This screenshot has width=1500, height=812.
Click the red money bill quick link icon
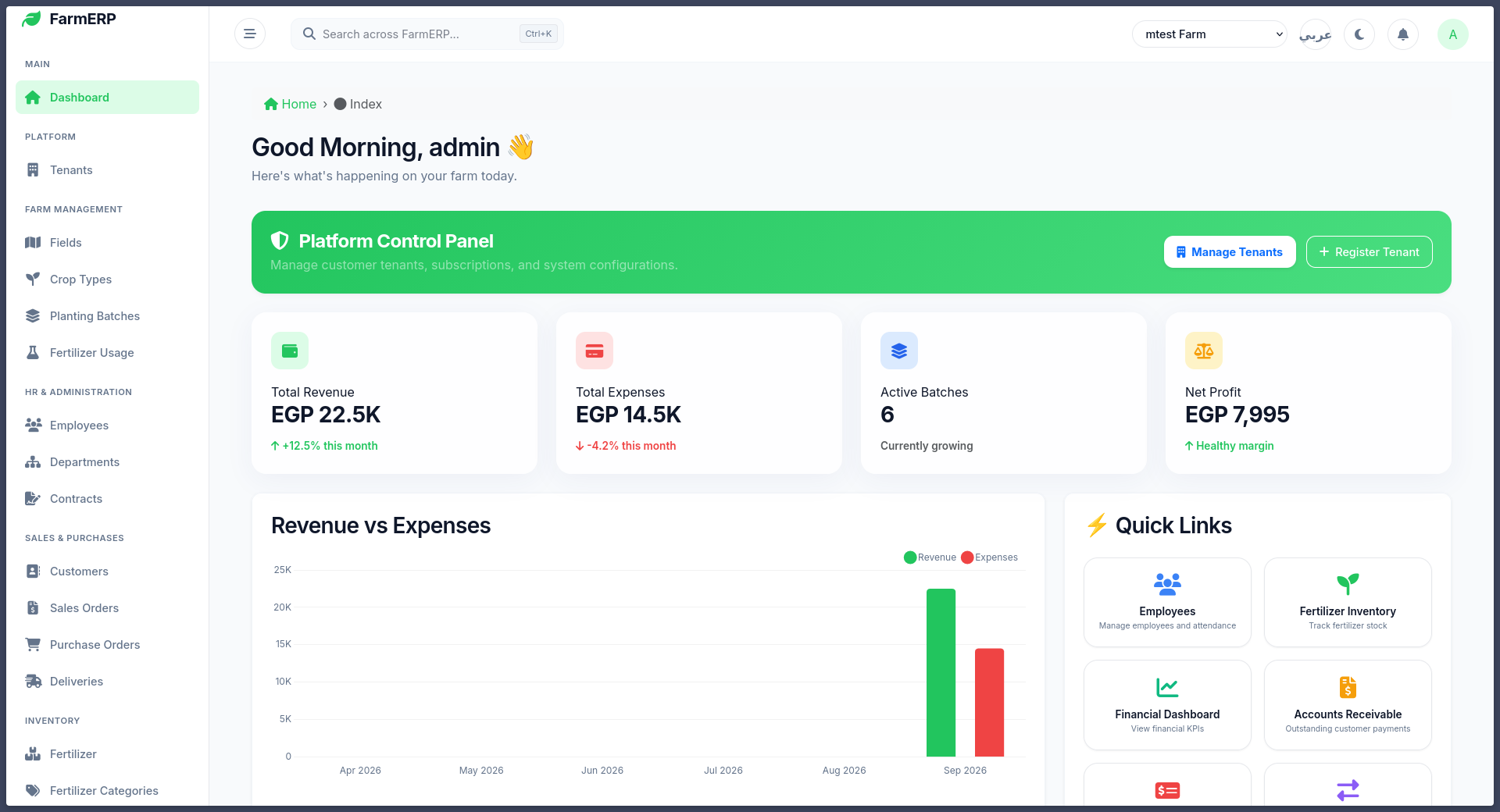coord(1167,790)
